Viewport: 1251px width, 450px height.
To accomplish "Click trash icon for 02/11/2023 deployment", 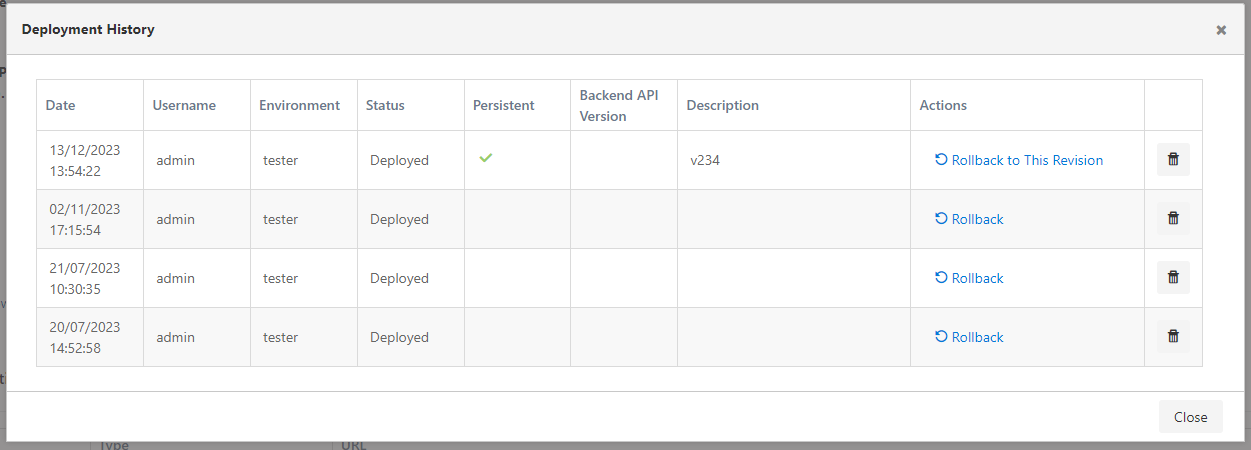I will tap(1173, 219).
